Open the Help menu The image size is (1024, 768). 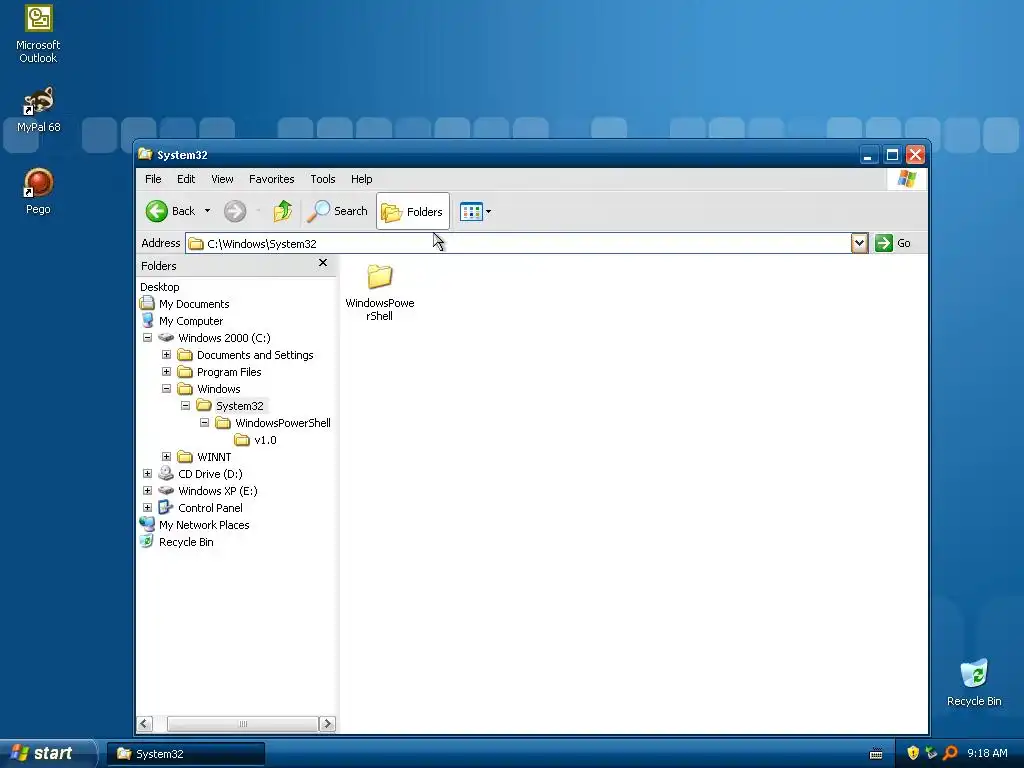(x=361, y=179)
